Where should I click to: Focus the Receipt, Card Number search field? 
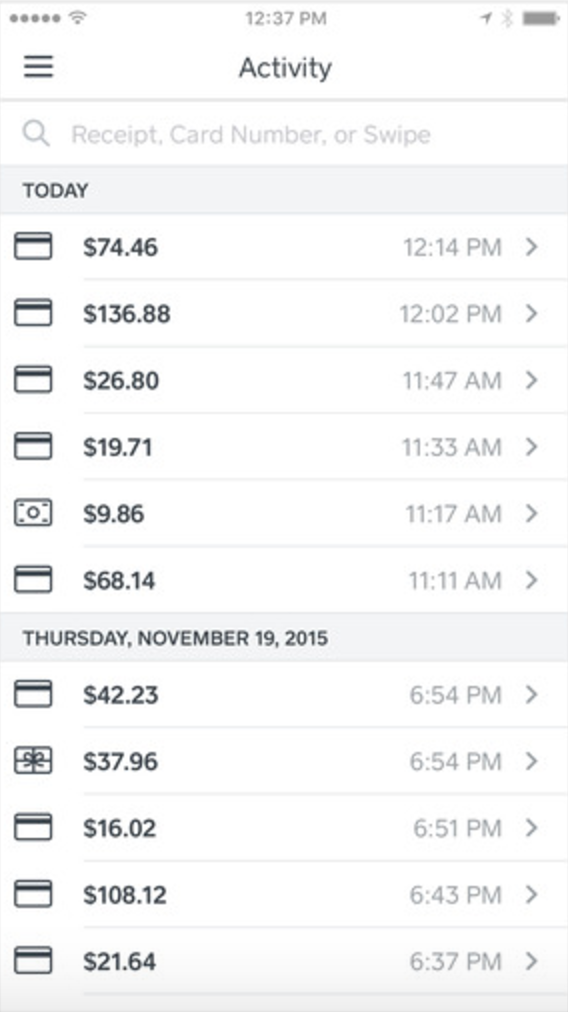(284, 134)
